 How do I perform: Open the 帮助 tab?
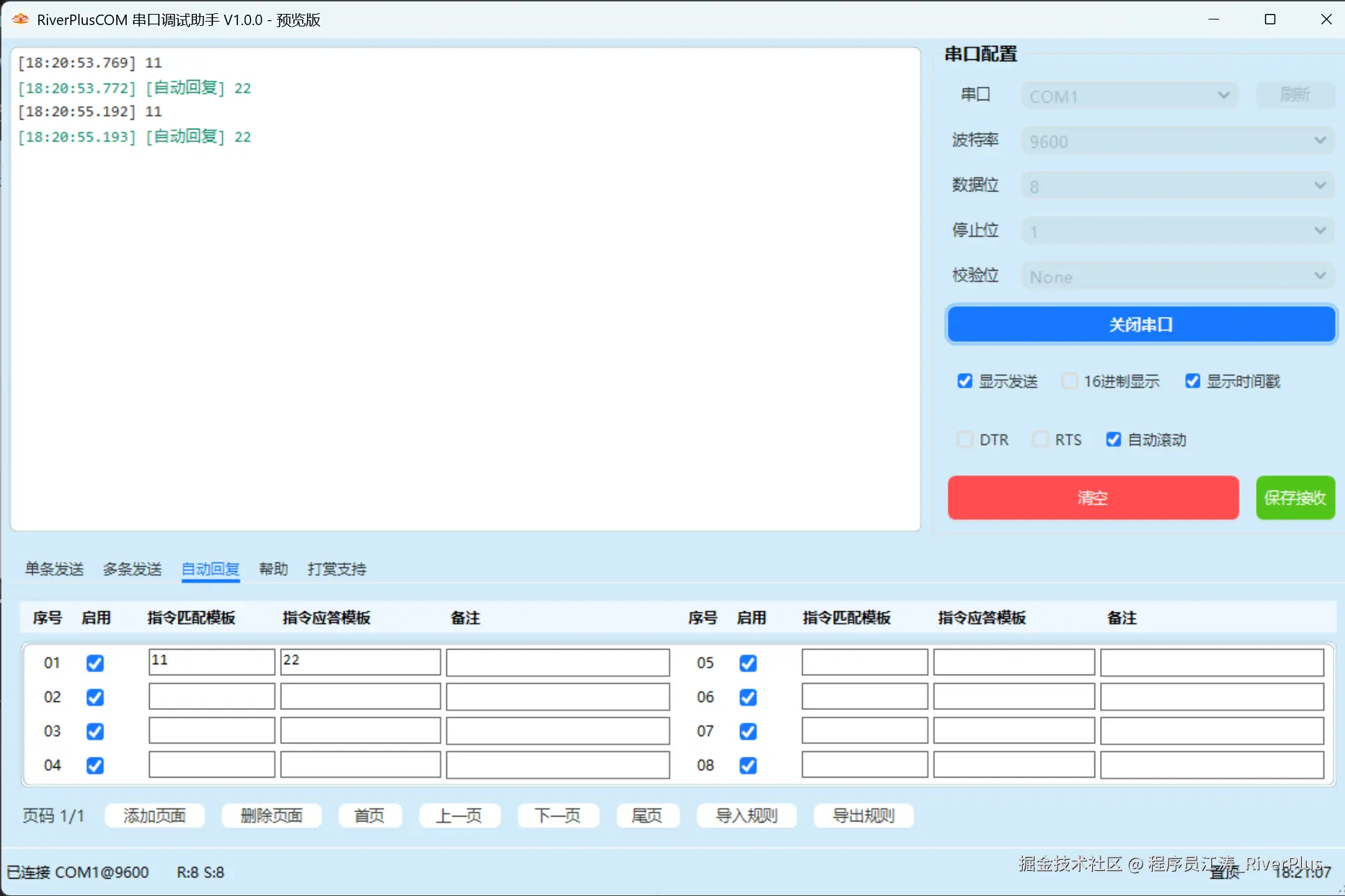(x=274, y=569)
